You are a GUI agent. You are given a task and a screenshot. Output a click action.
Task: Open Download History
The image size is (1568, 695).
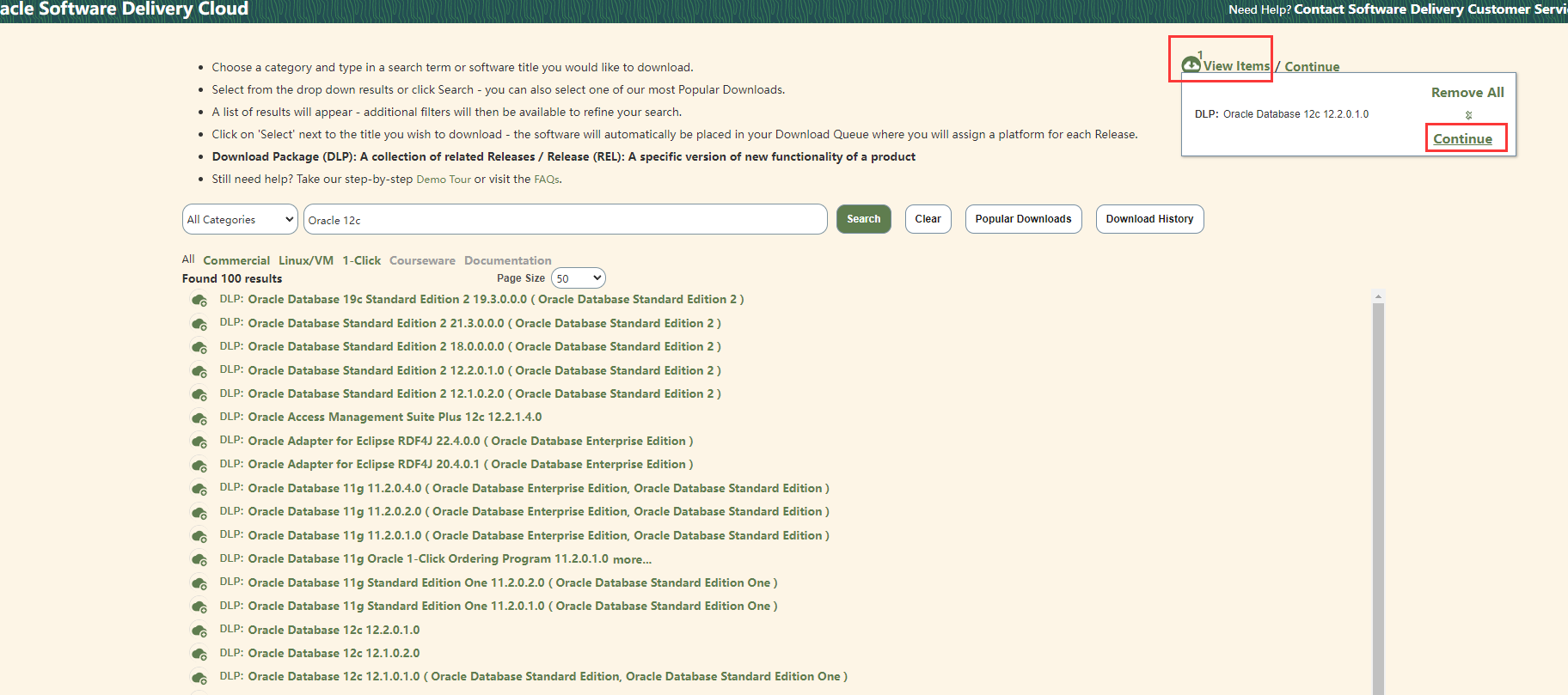[x=1150, y=219]
